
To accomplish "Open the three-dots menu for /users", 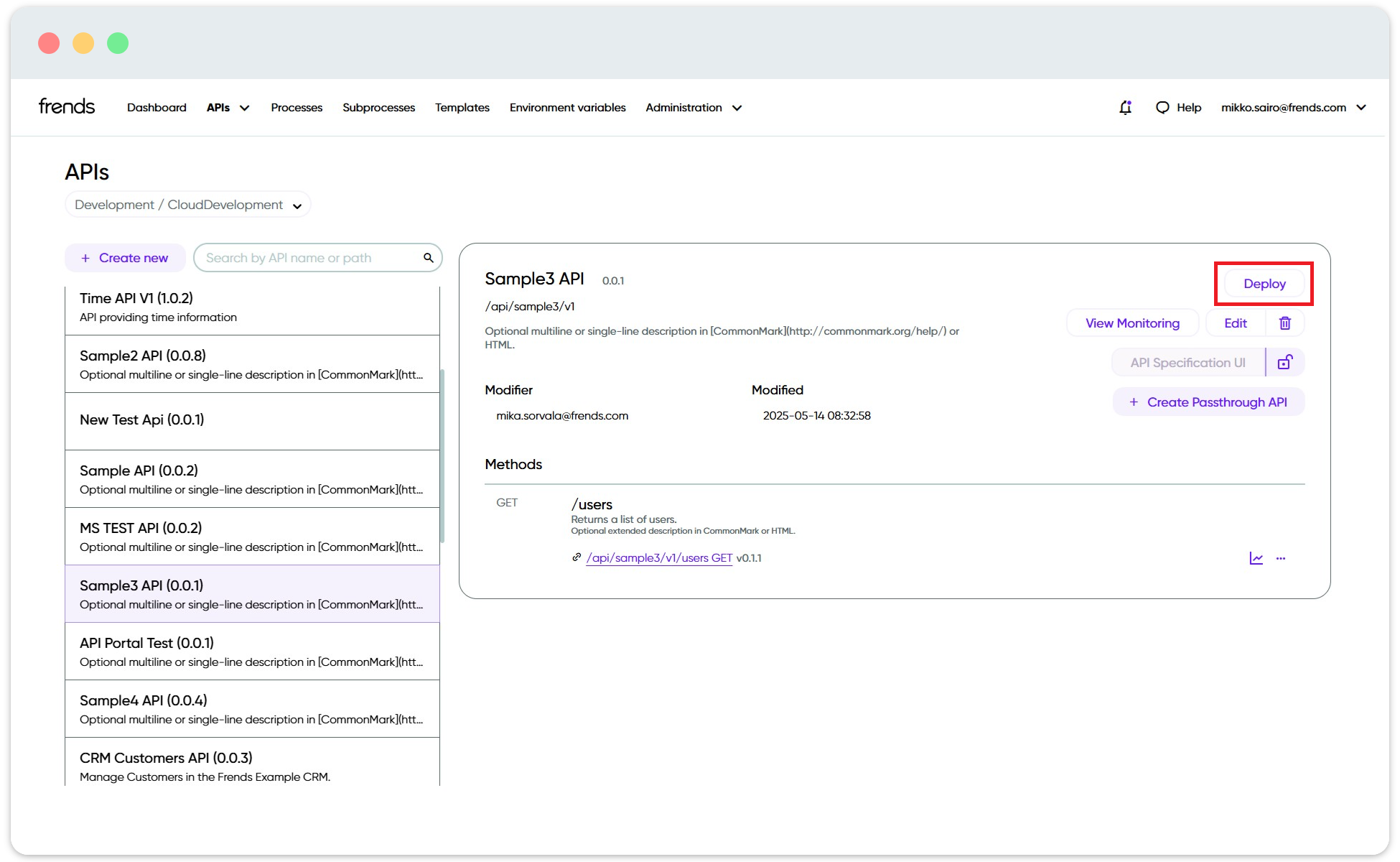I will pos(1281,558).
